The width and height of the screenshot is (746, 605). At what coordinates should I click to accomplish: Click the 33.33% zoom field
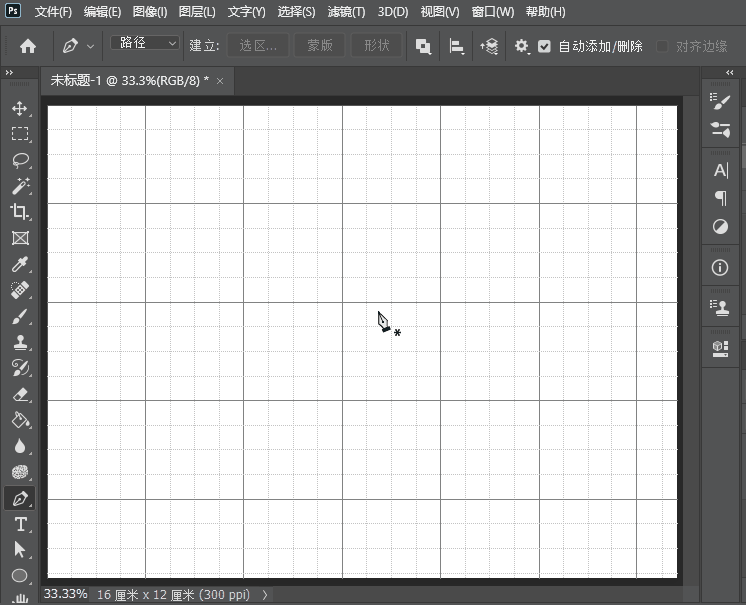click(66, 594)
